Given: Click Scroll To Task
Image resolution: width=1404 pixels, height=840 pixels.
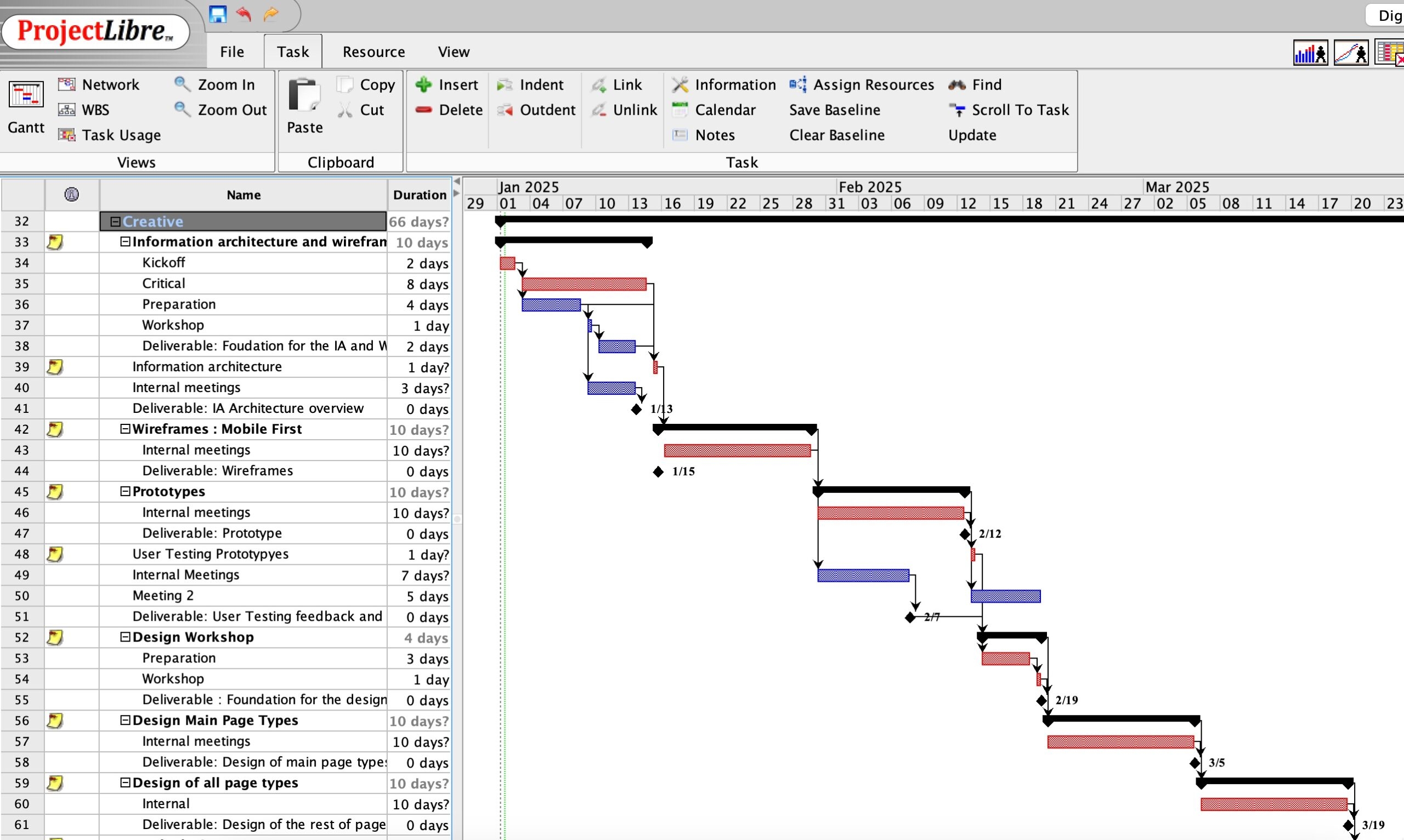Looking at the screenshot, I should click(x=1010, y=110).
